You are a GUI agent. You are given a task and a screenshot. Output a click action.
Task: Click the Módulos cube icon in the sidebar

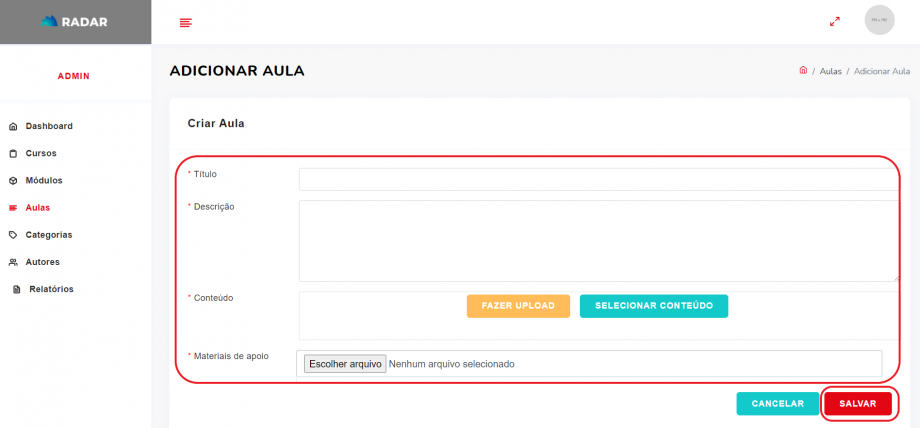tap(13, 181)
